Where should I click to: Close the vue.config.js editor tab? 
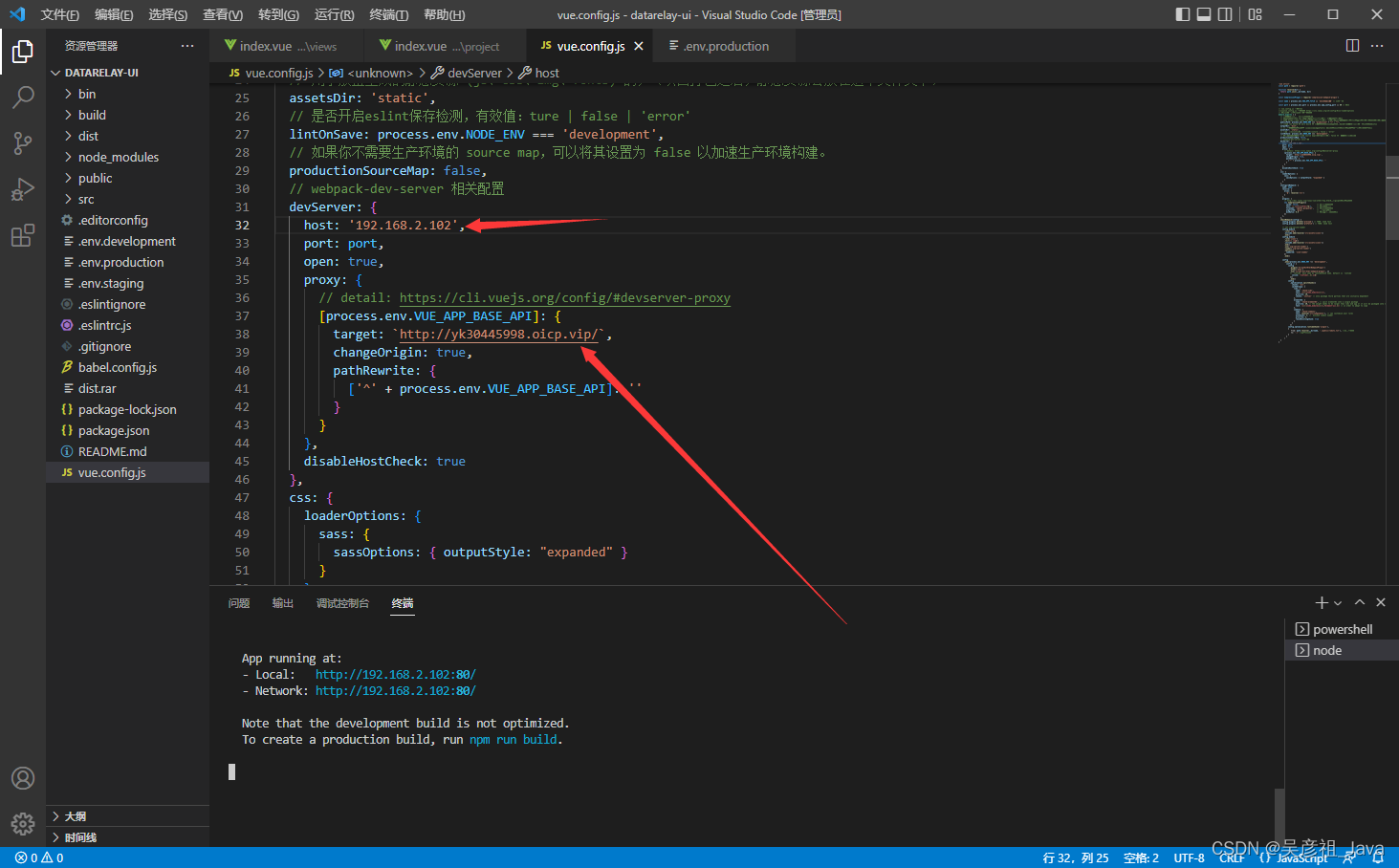639,46
